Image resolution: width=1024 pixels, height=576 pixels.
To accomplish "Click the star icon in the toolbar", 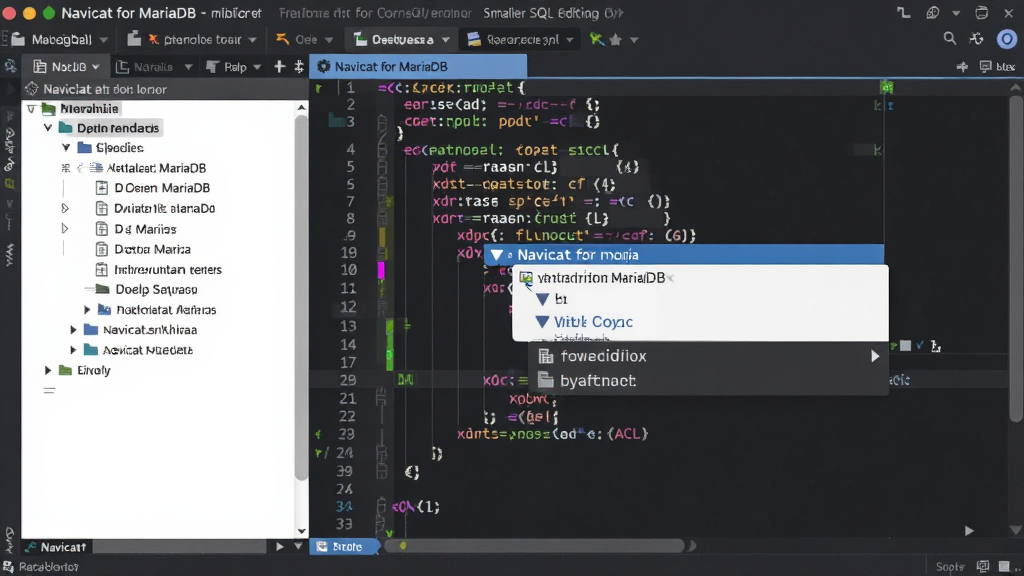I will pos(615,40).
